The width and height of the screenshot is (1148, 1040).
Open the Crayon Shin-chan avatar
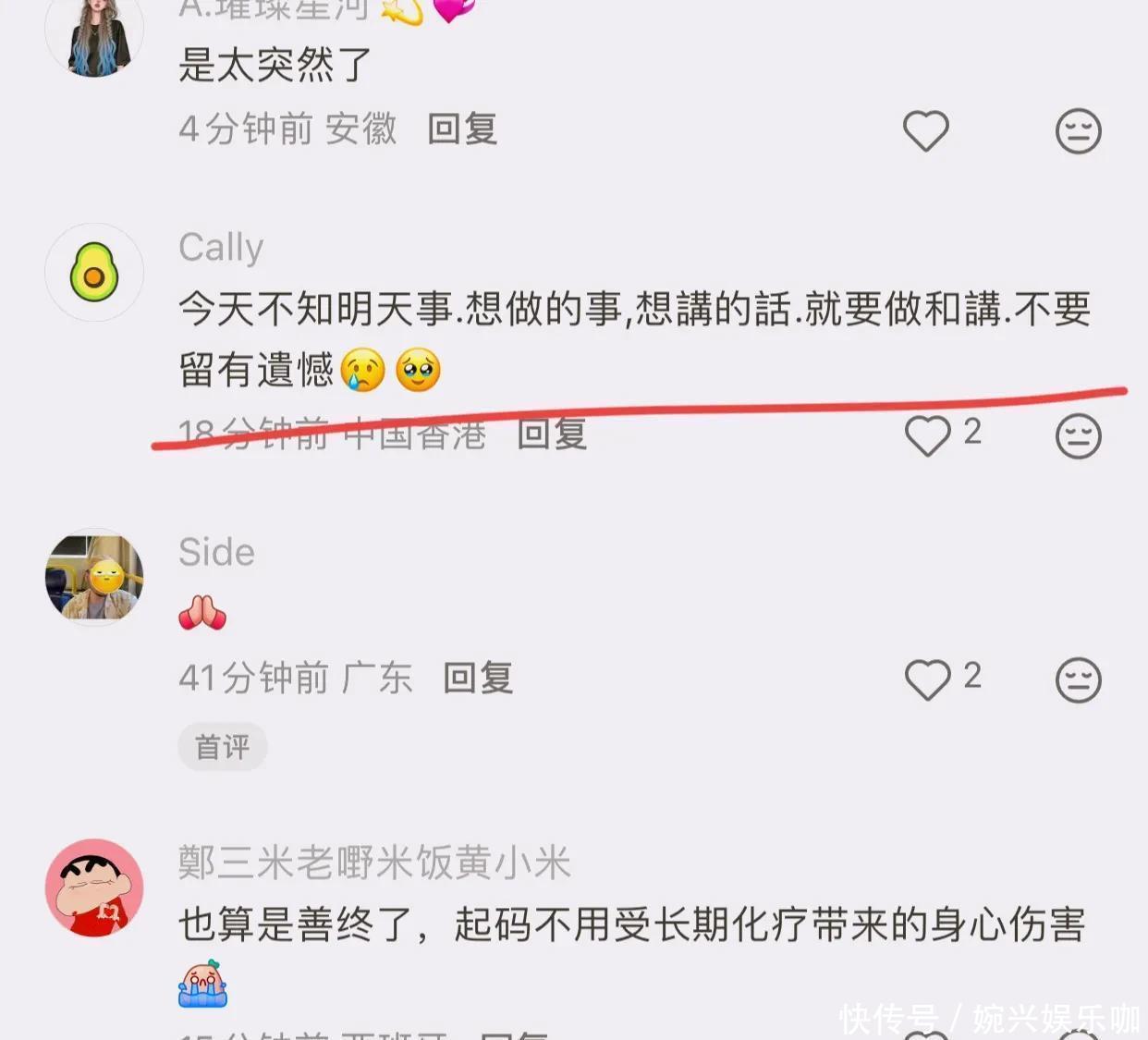point(94,887)
